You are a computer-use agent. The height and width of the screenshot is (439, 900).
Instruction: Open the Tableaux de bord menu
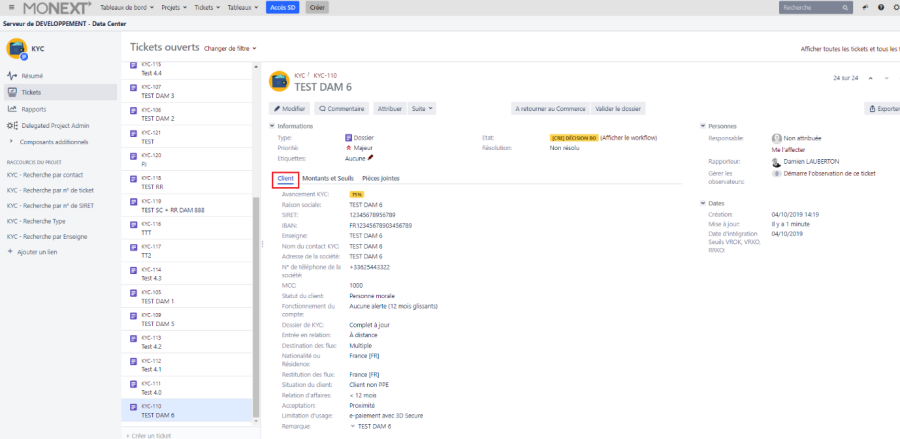pos(123,7)
